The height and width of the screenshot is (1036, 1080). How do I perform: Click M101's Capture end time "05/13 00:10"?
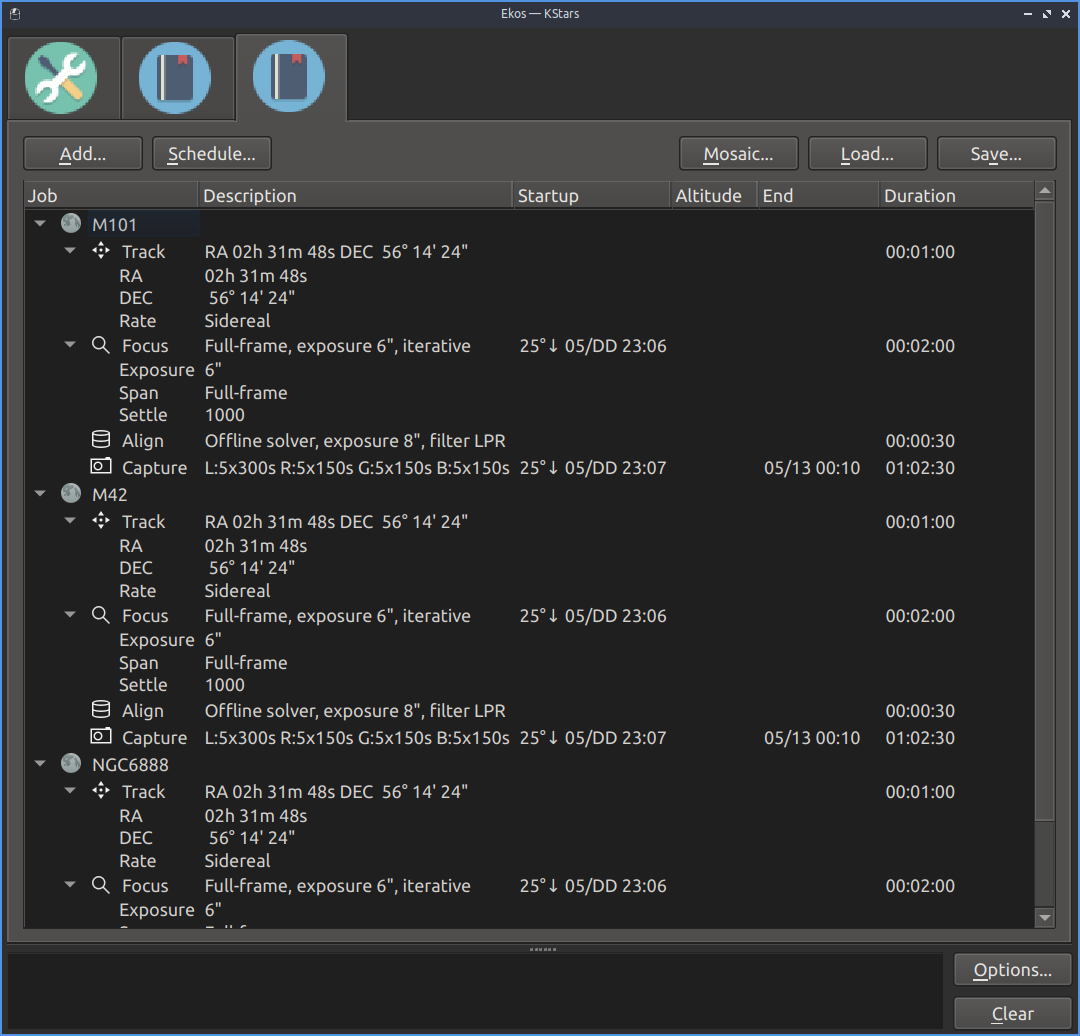tap(812, 468)
